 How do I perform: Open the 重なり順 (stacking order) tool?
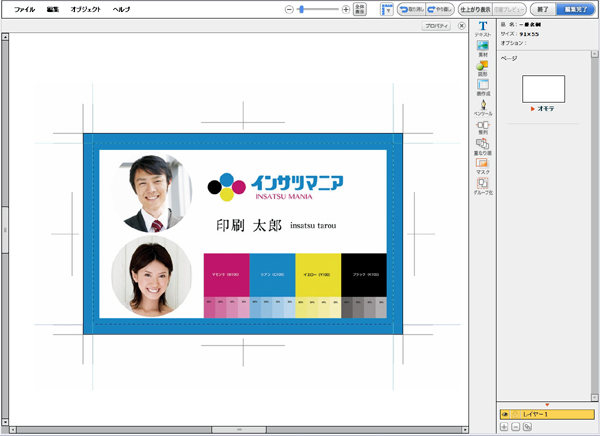pos(483,147)
